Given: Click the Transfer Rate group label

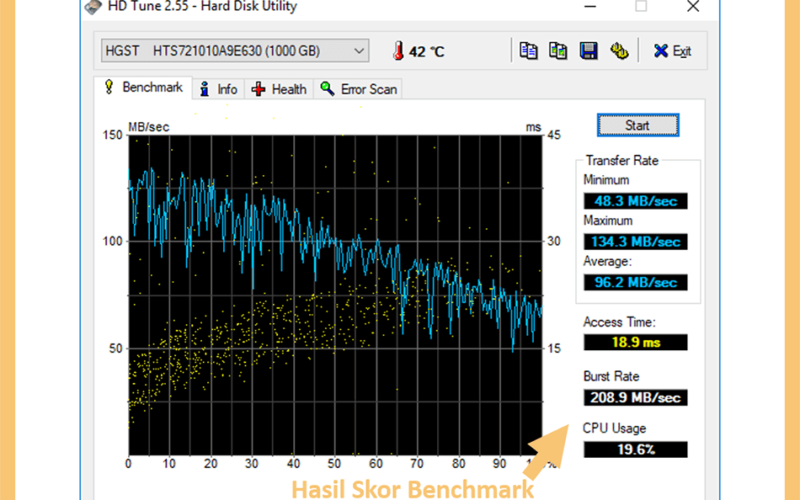Looking at the screenshot, I should 621,161.
